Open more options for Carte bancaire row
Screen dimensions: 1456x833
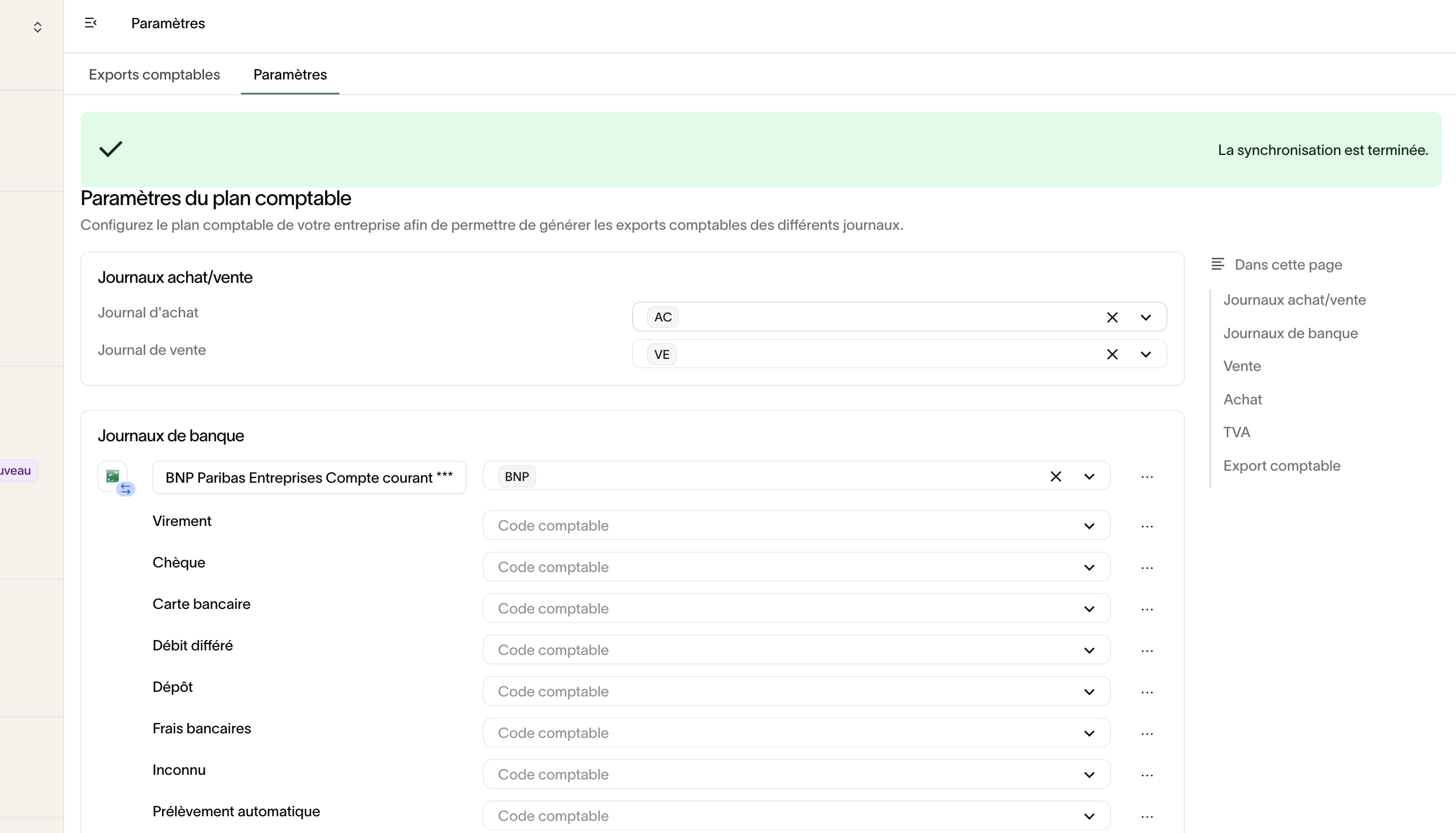point(1146,609)
